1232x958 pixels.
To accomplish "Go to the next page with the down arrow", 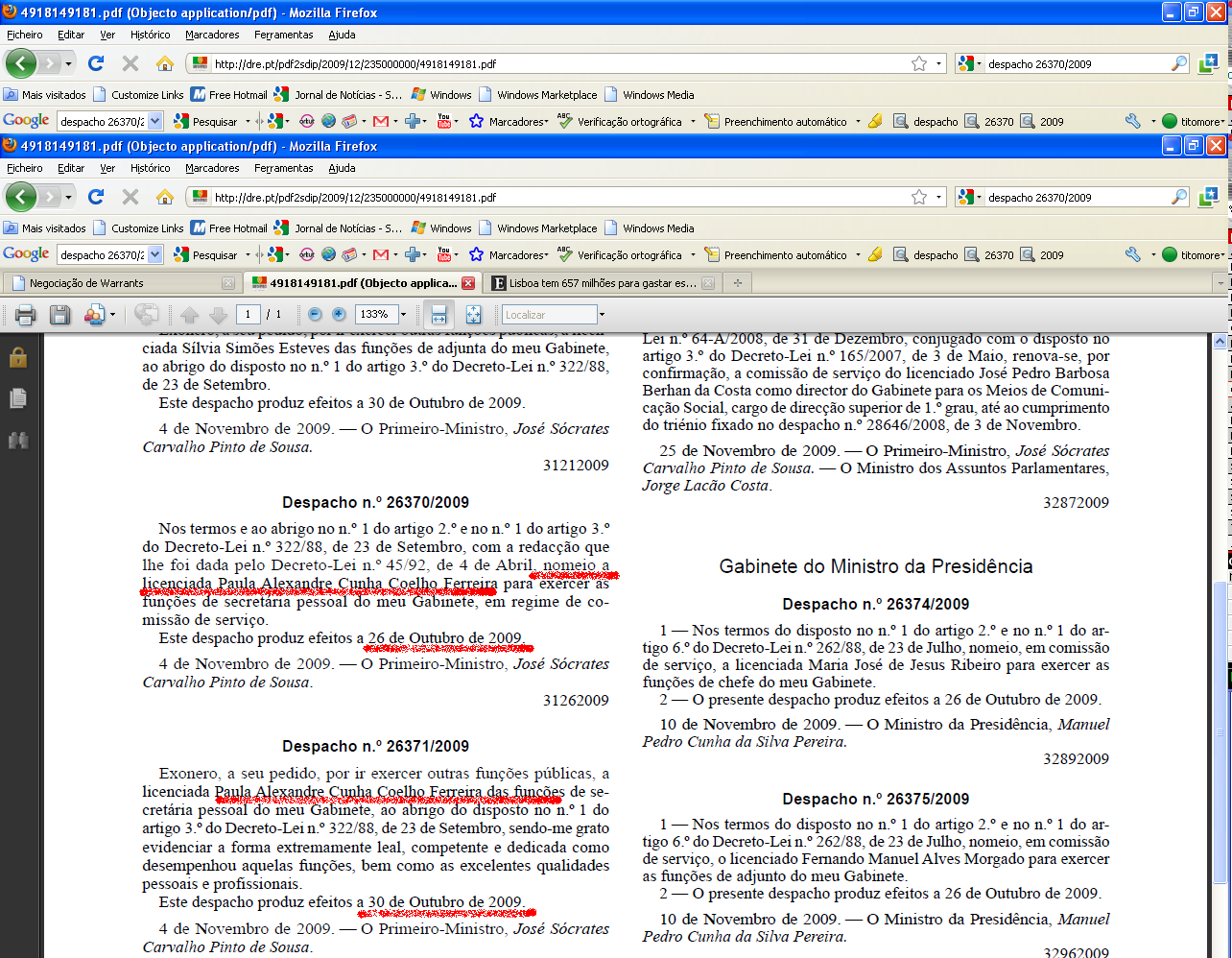I will tap(218, 315).
